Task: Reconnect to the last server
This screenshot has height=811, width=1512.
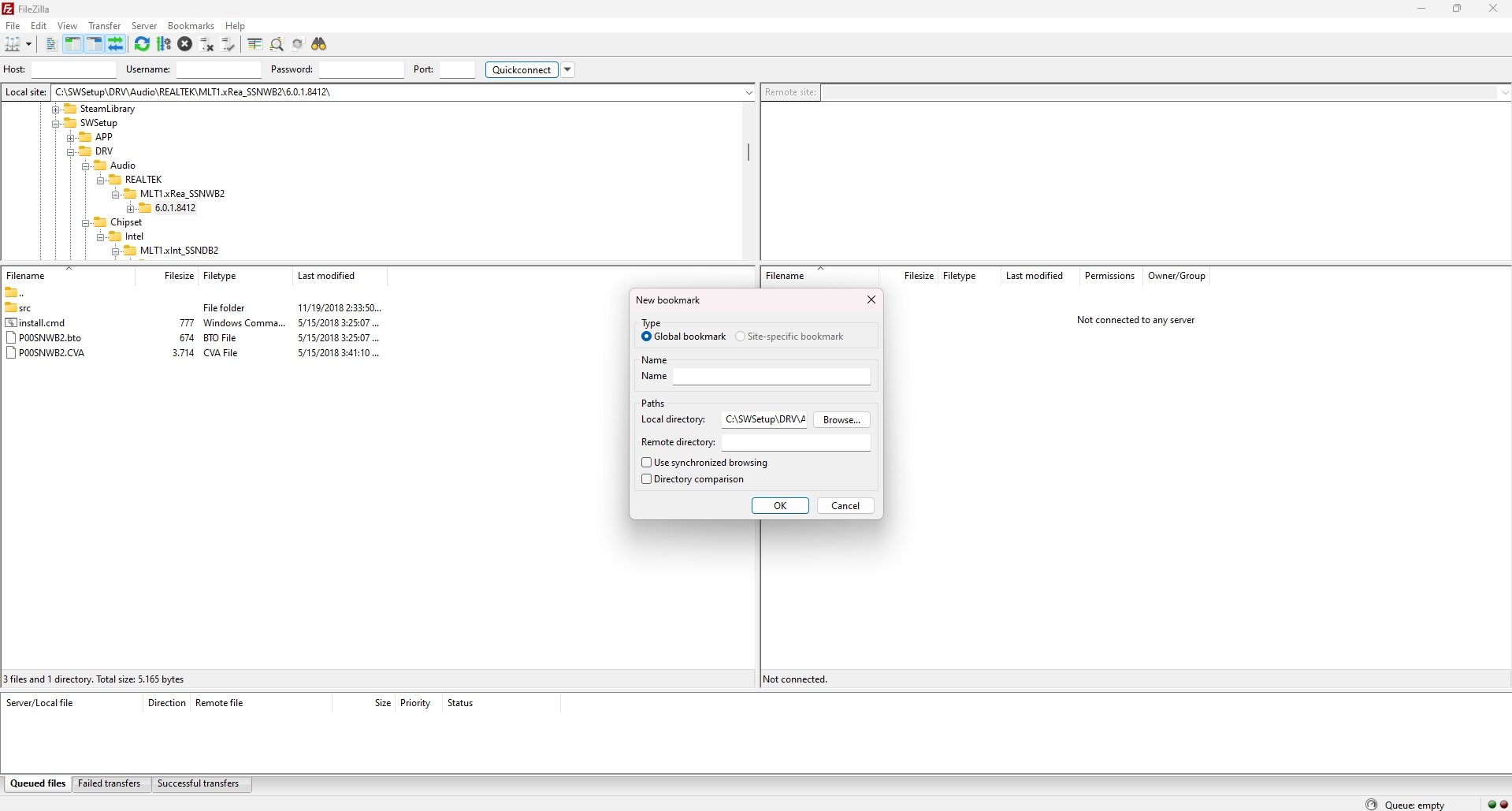Action: coord(228,44)
